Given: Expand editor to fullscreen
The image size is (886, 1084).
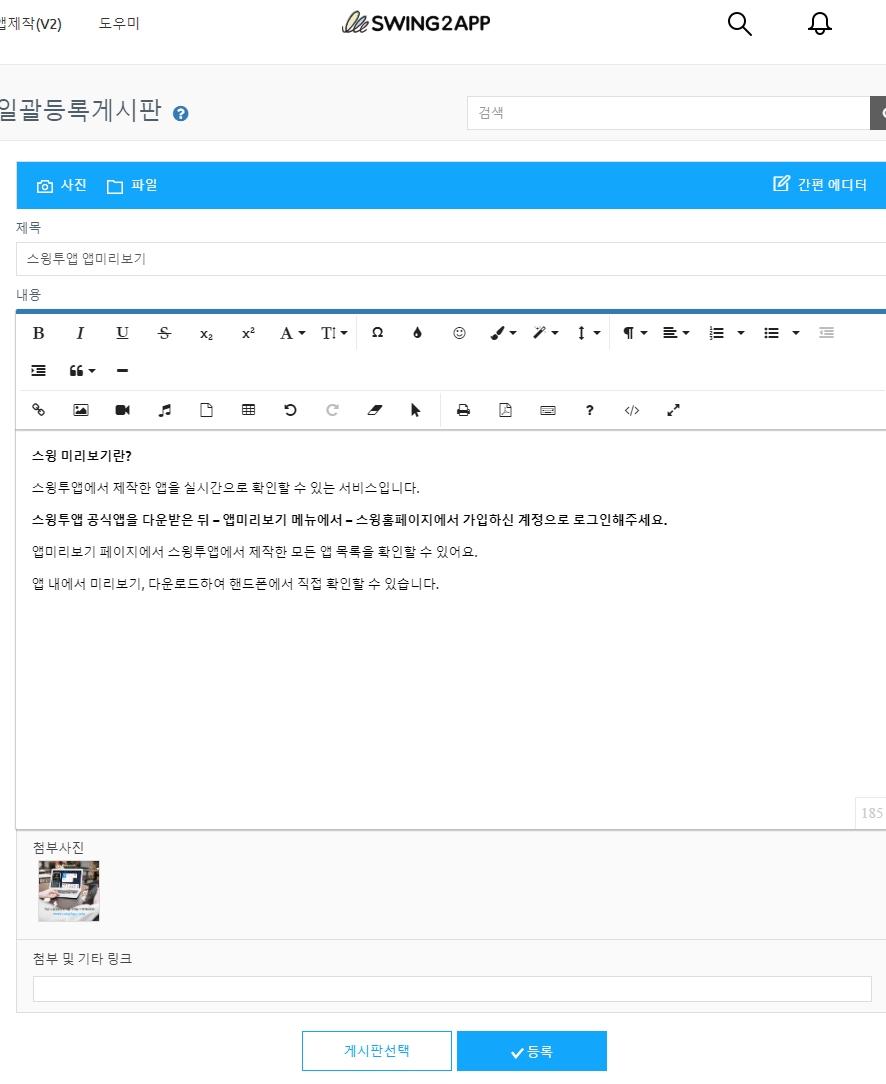Looking at the screenshot, I should pos(673,410).
